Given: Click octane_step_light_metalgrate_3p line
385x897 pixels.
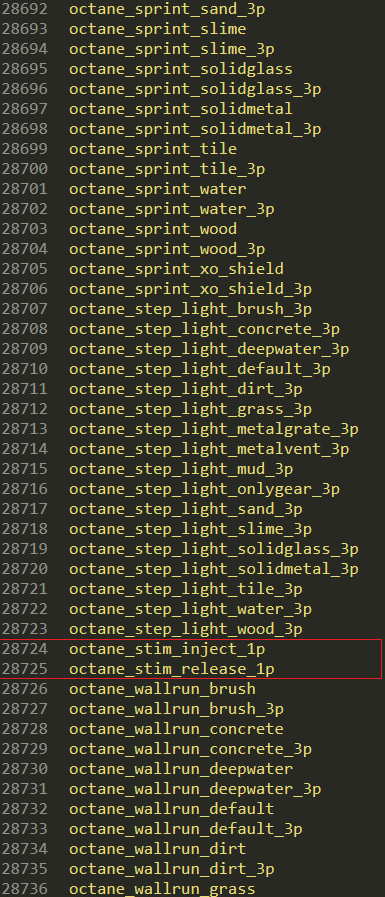Looking at the screenshot, I should pyautogui.click(x=214, y=429).
